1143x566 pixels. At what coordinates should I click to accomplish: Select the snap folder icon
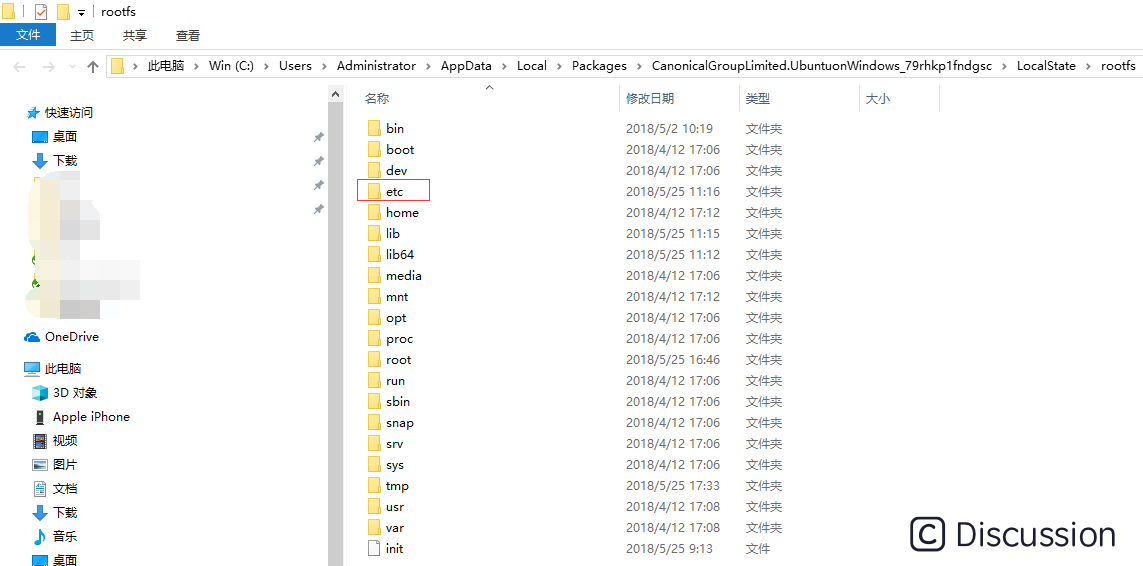pos(374,423)
